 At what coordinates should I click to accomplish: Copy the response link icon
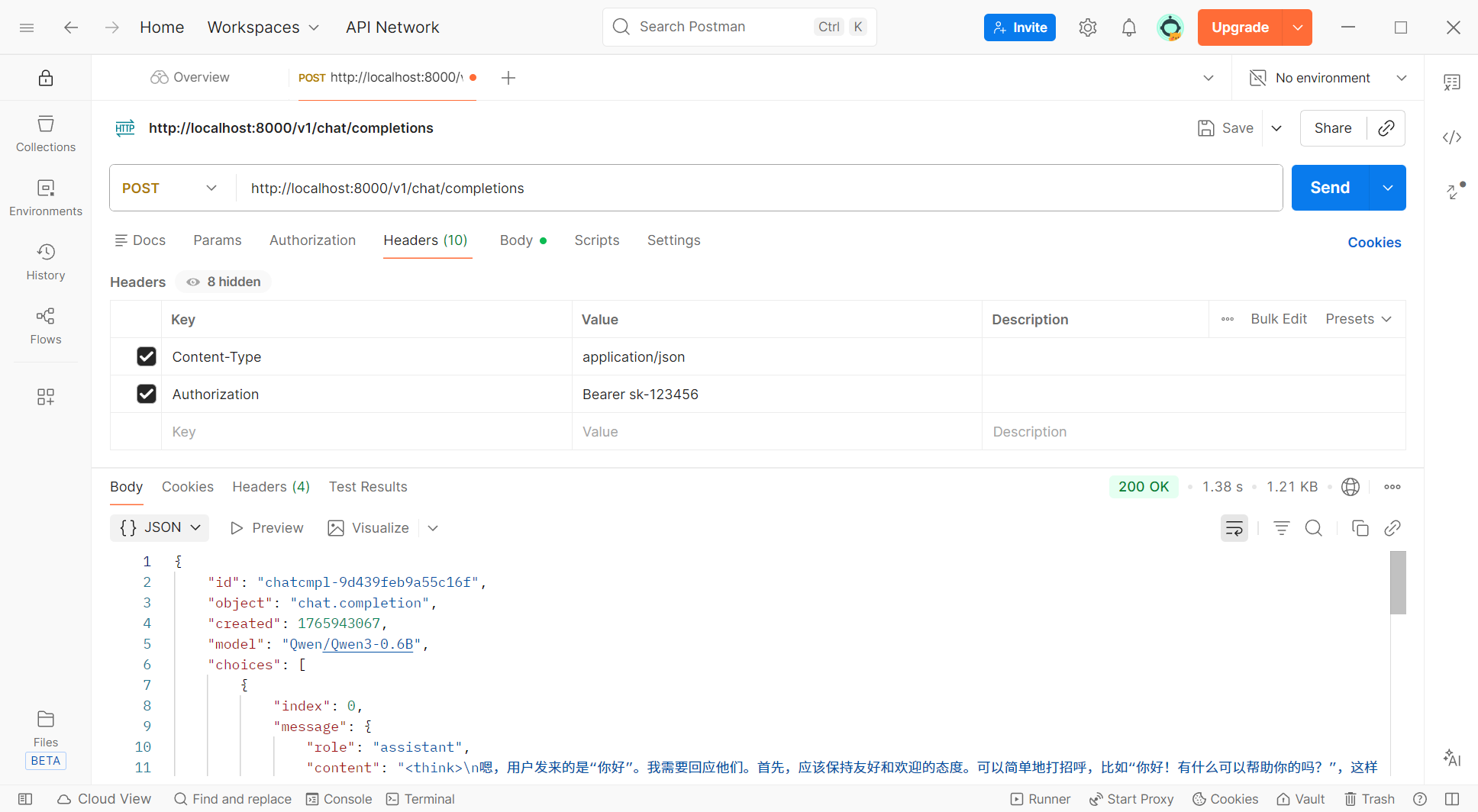(x=1392, y=528)
